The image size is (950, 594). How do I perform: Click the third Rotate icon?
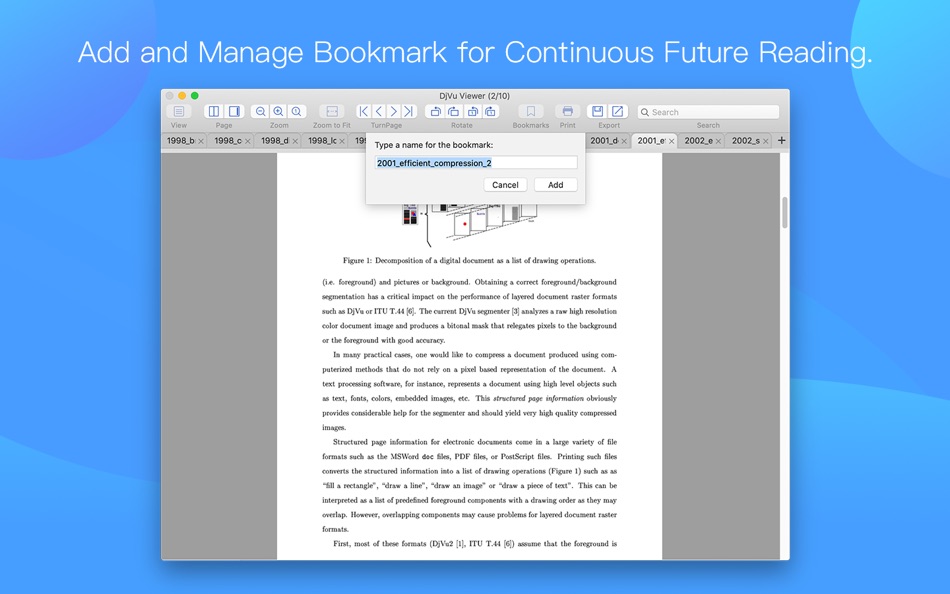[x=472, y=112]
